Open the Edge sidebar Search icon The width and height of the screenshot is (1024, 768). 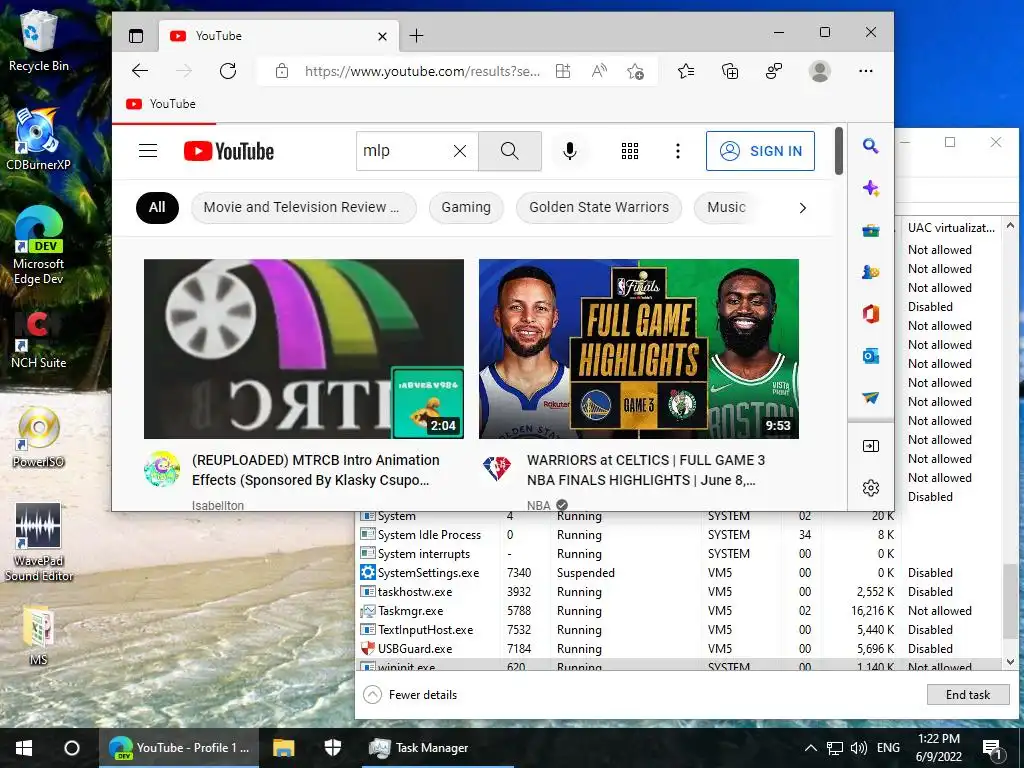[871, 145]
